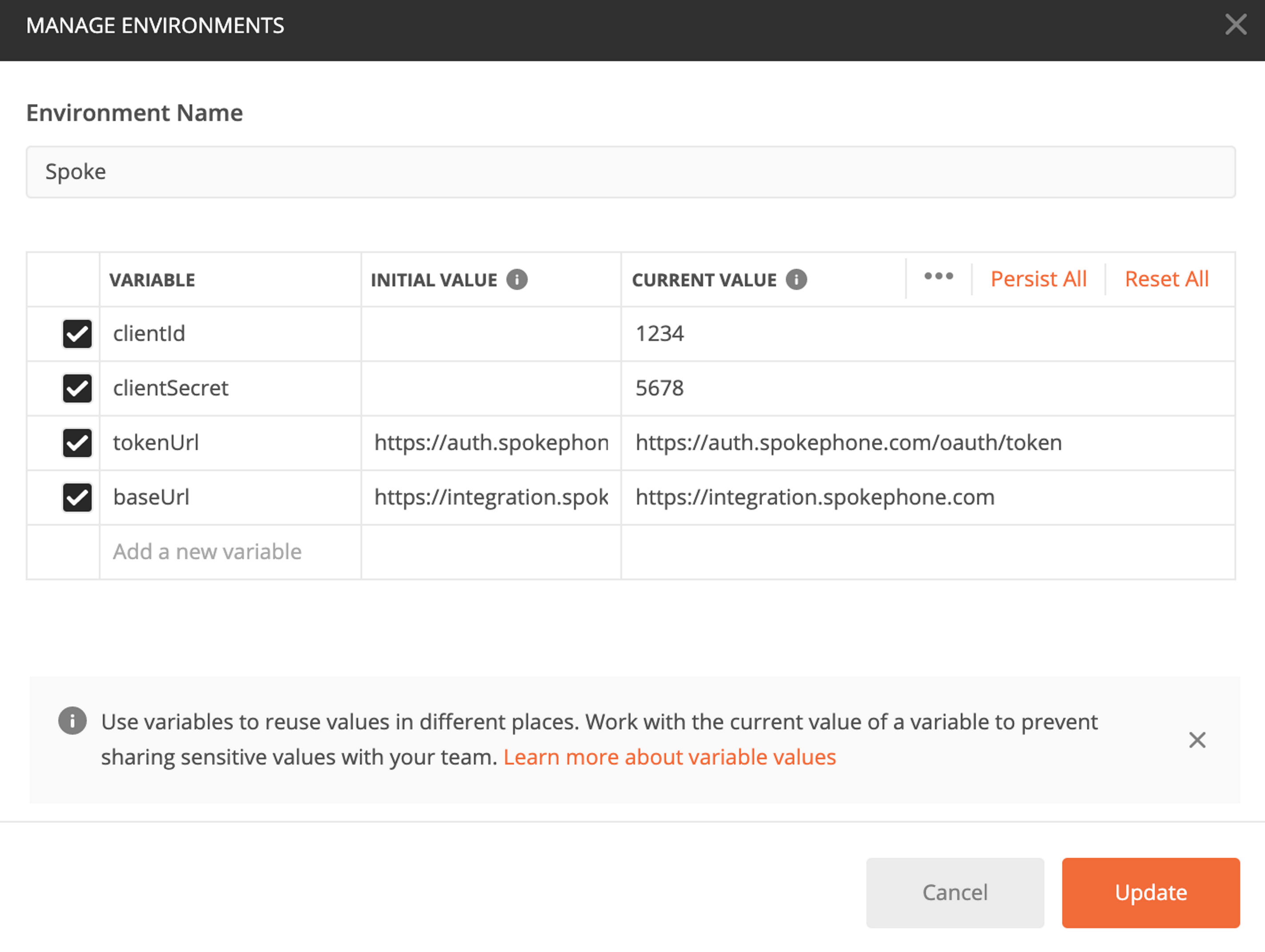Click Persist All
Viewport: 1265px width, 952px height.
click(x=1039, y=278)
